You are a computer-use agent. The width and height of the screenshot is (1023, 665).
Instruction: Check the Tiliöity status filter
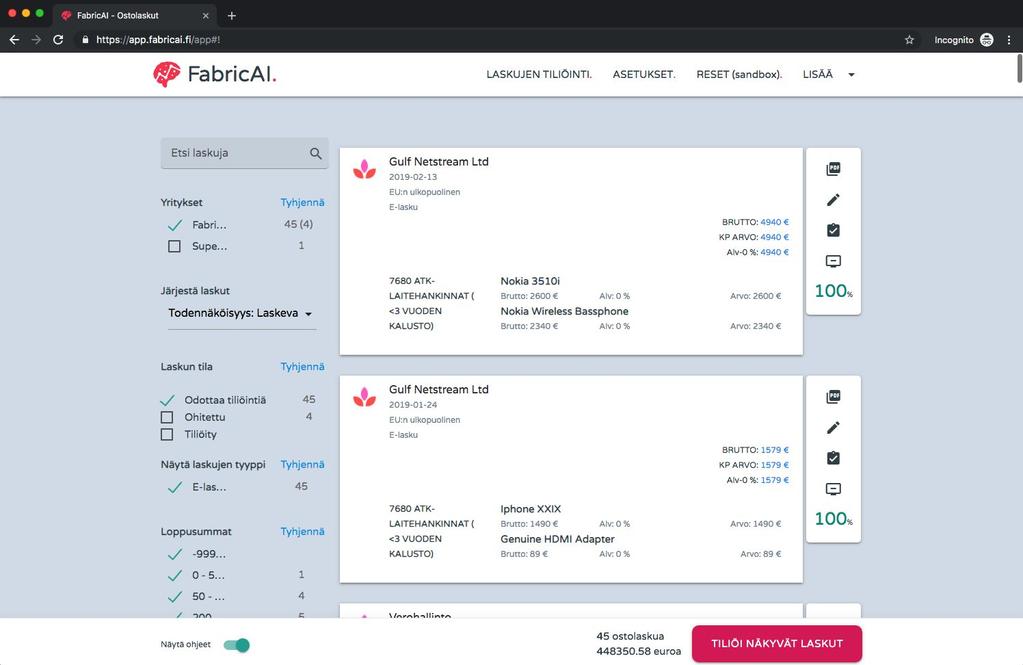point(167,434)
